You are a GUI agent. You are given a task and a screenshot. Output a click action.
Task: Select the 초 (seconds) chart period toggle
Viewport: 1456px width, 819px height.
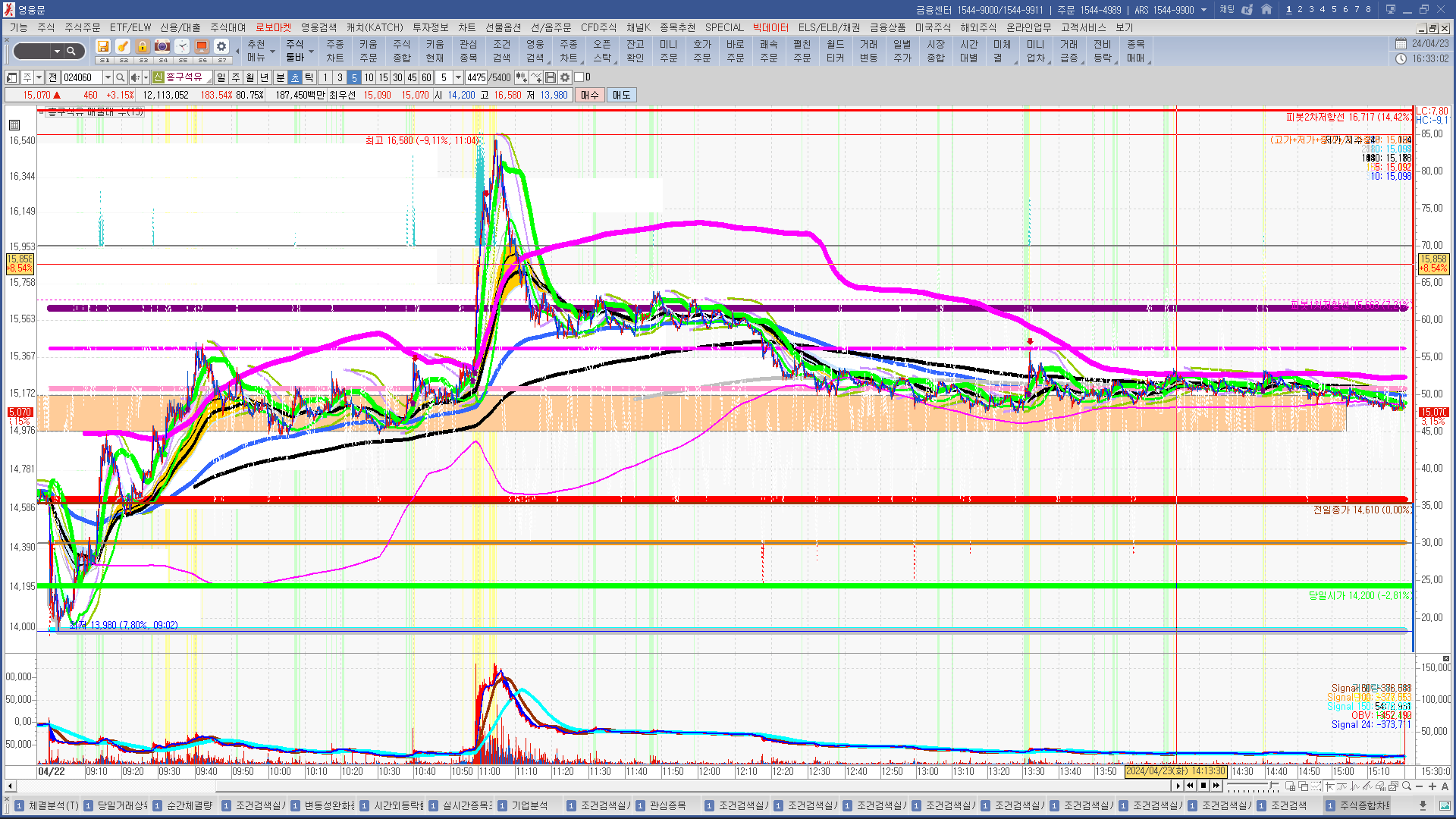point(295,77)
